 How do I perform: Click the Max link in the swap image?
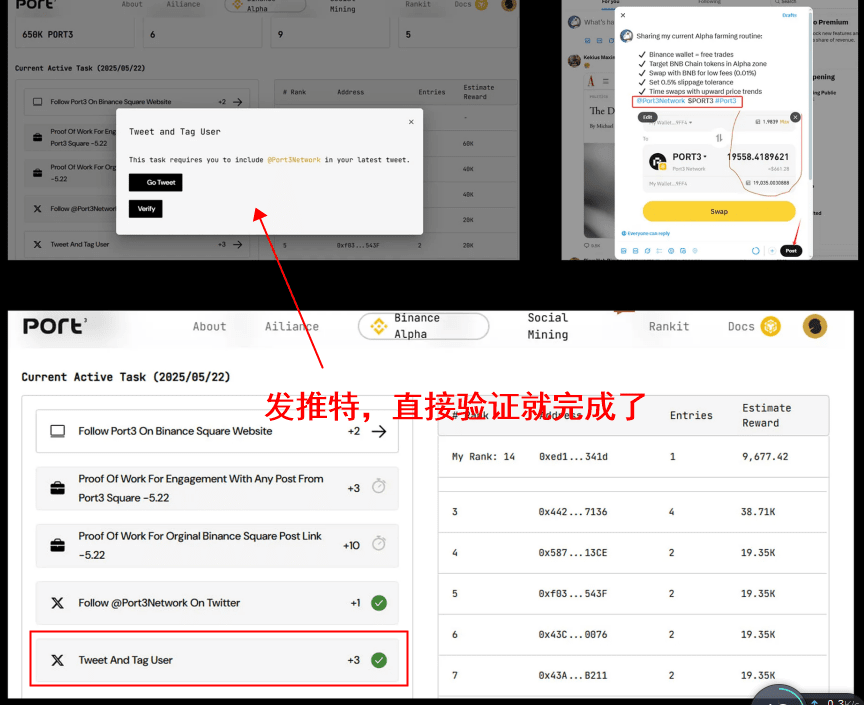coord(785,122)
